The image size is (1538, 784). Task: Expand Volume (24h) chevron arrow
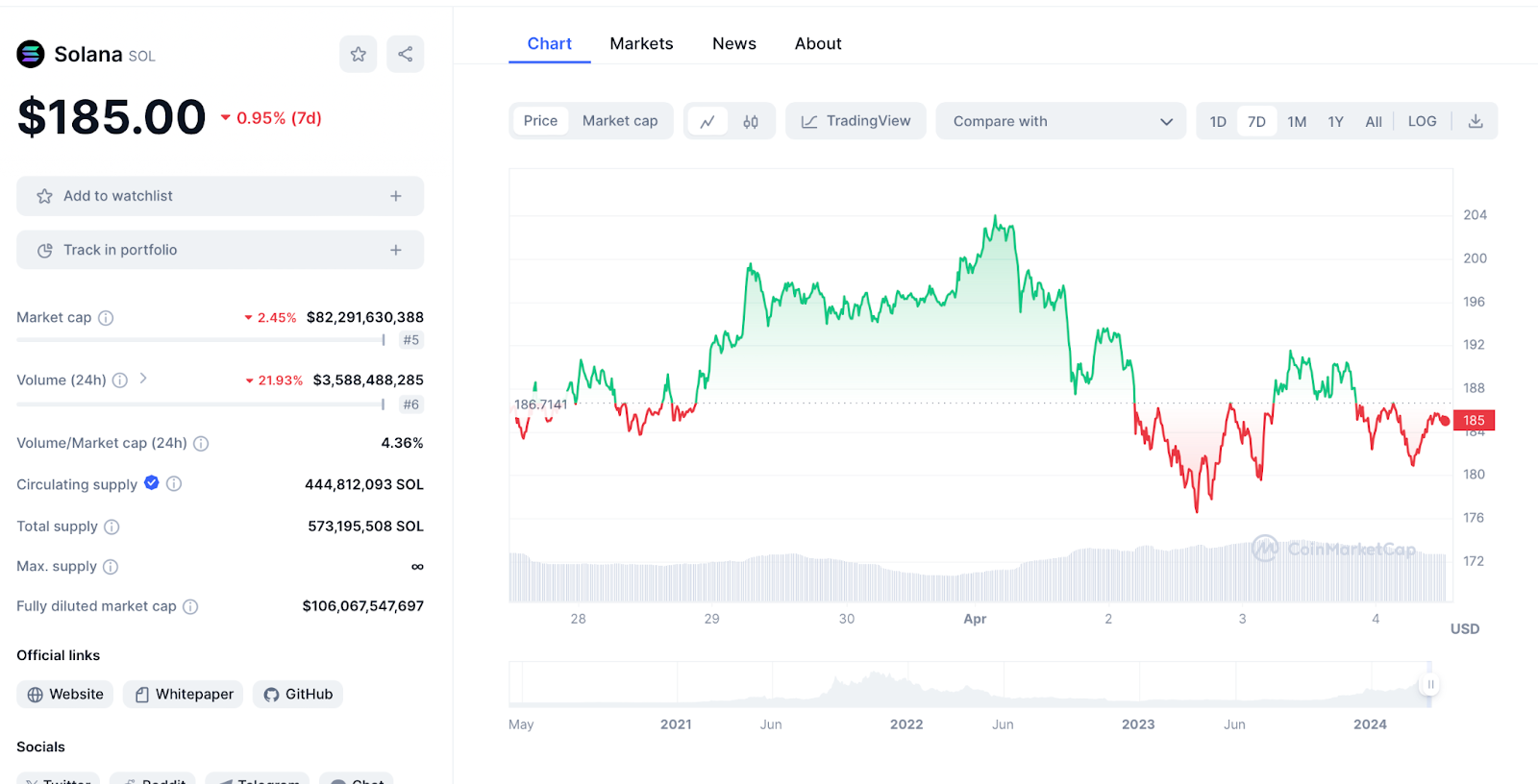(143, 379)
